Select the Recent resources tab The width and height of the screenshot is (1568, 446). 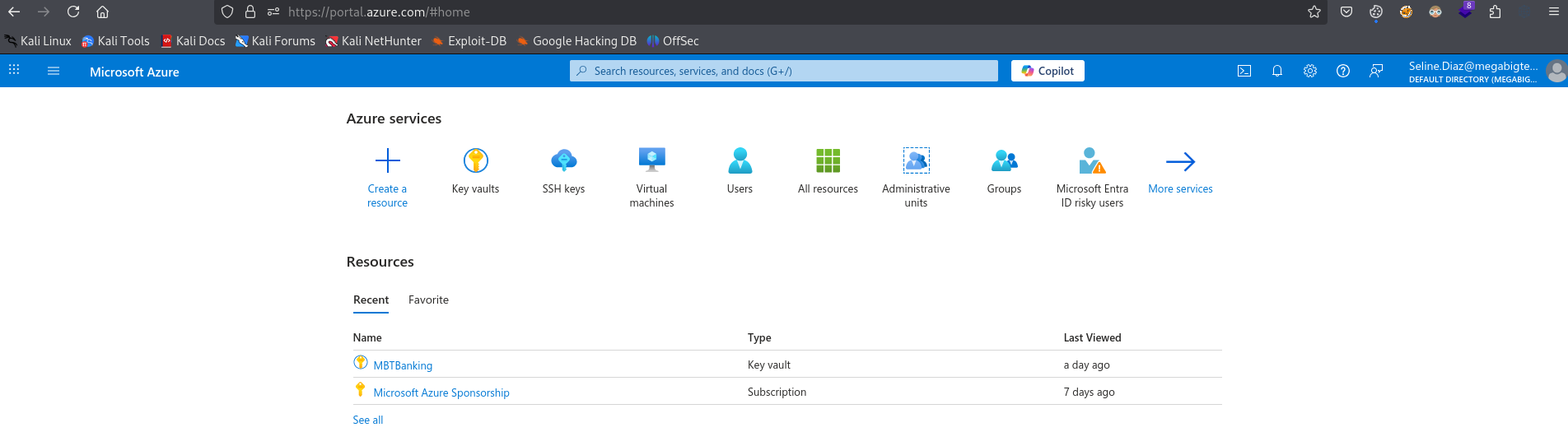(x=371, y=300)
